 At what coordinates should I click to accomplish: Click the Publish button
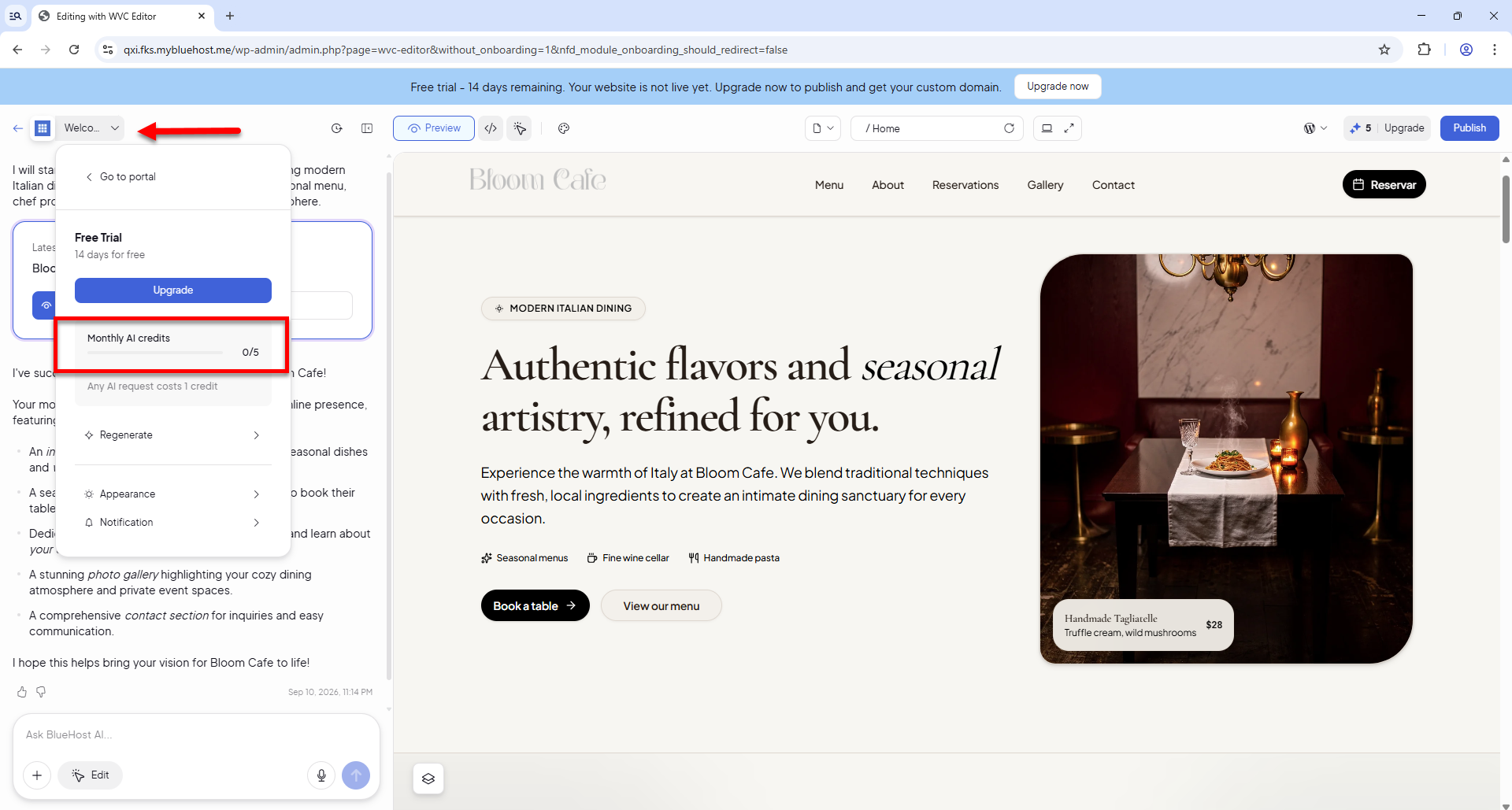coord(1469,128)
